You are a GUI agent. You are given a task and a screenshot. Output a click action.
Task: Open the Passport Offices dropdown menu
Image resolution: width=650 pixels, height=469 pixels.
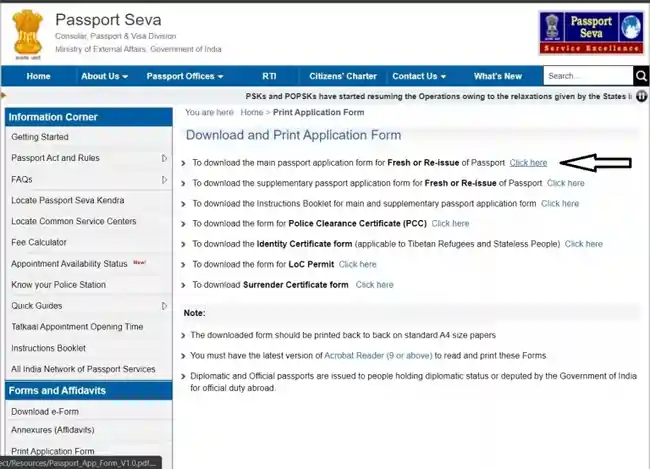[185, 76]
